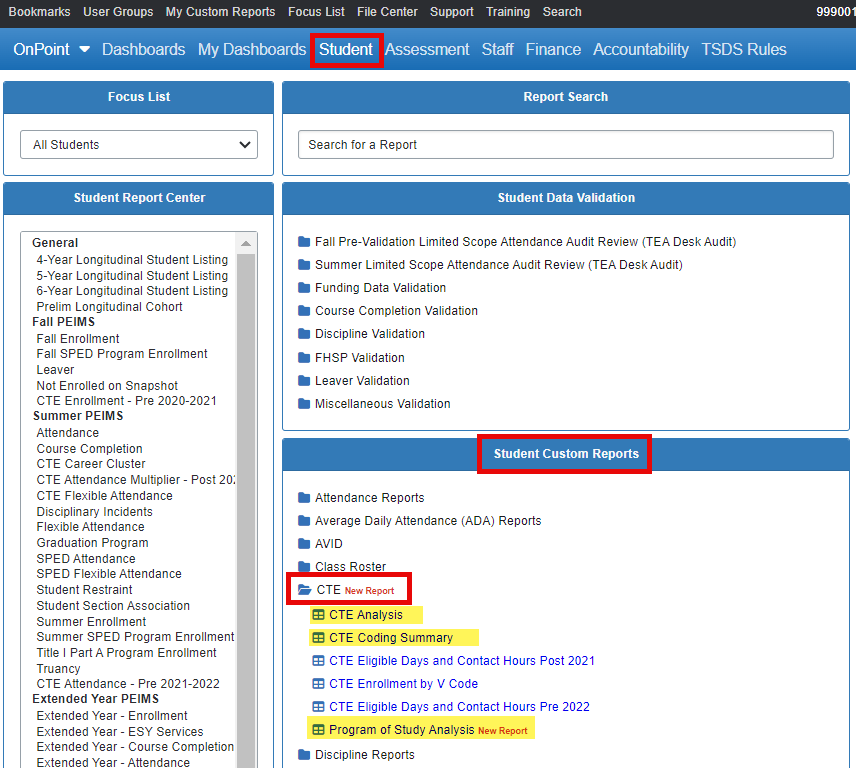The image size is (856, 768).
Task: Click the folder icon beside Leaver Validation
Action: tap(302, 380)
